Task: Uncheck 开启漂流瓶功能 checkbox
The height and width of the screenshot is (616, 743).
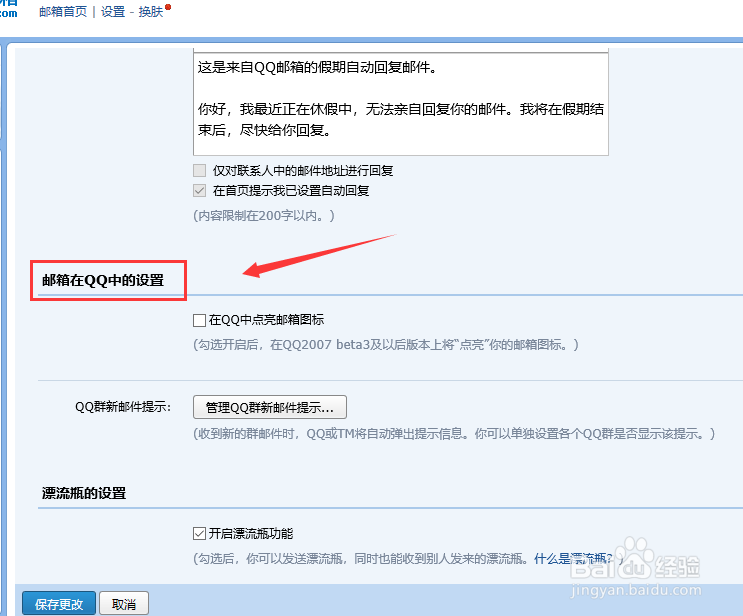Action: click(x=199, y=534)
